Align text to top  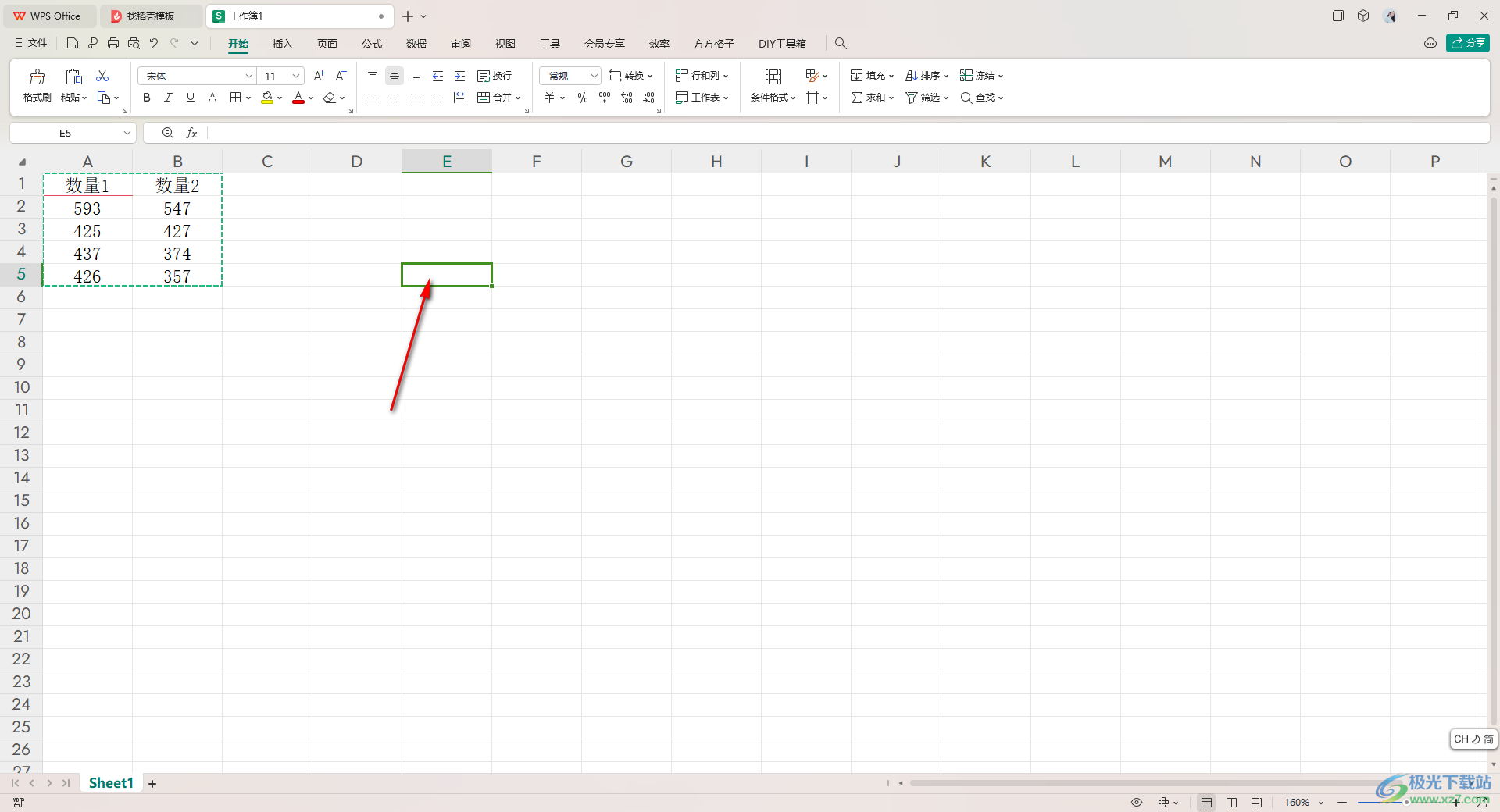[373, 76]
